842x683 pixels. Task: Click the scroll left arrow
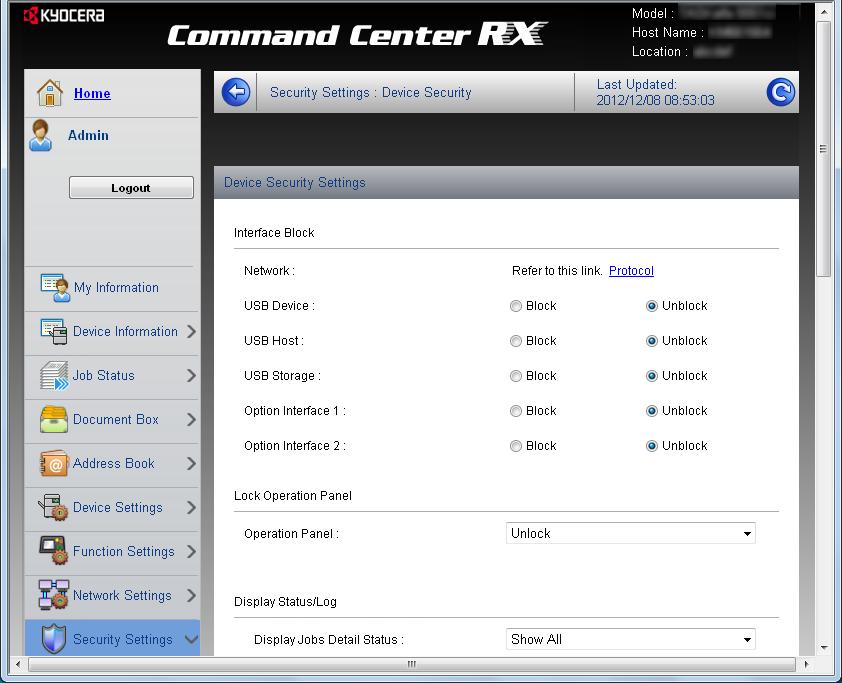pyautogui.click(x=18, y=664)
